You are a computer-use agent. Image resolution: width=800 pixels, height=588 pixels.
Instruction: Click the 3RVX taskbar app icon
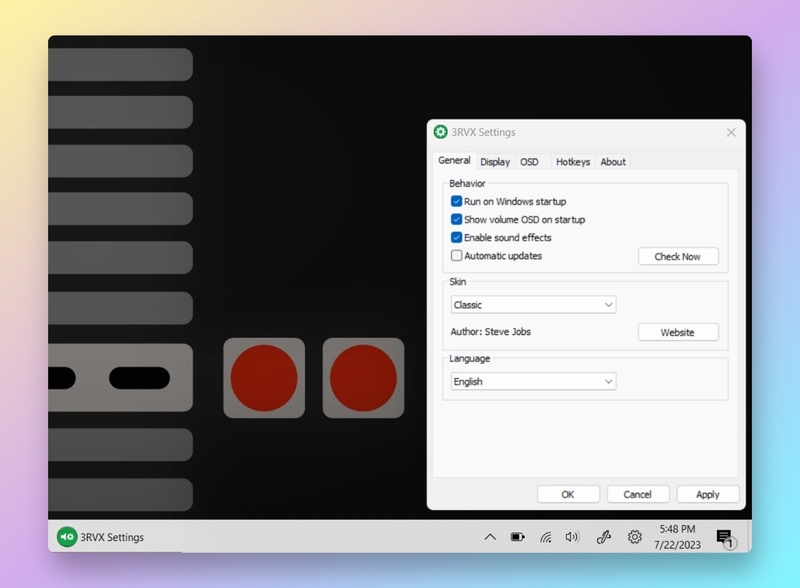coord(67,537)
